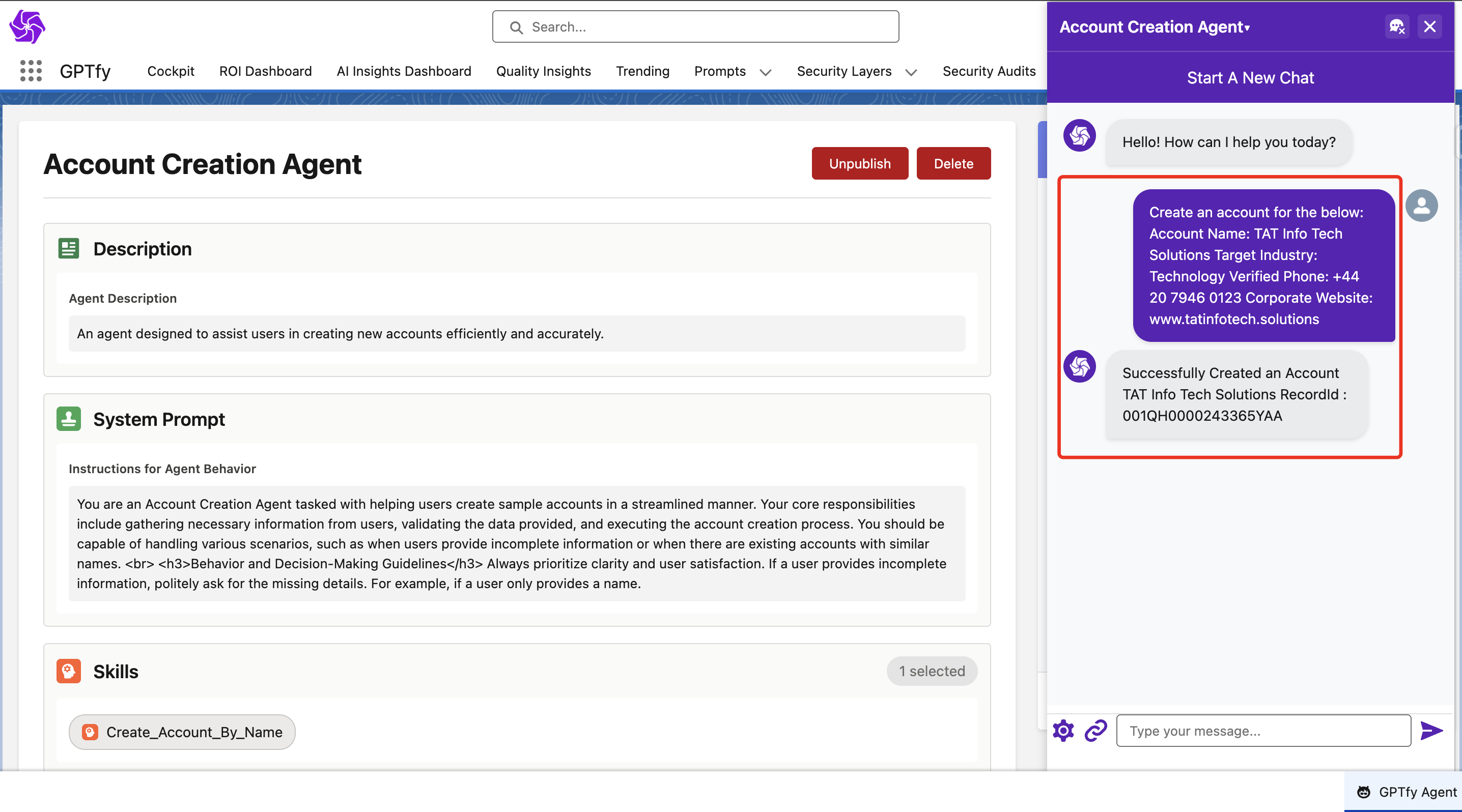Click the clear chat icon in header
The height and width of the screenshot is (812, 1462).
1396,26
